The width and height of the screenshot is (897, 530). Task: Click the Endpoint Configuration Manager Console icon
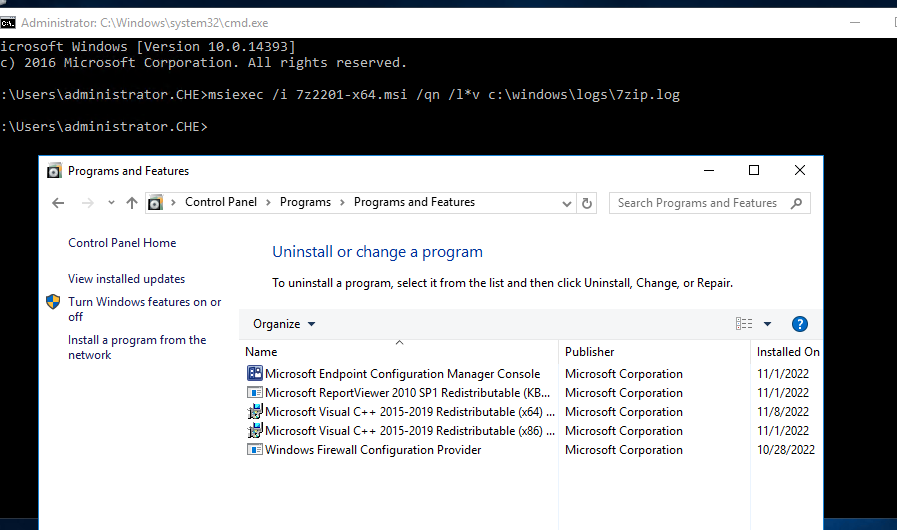coord(255,373)
